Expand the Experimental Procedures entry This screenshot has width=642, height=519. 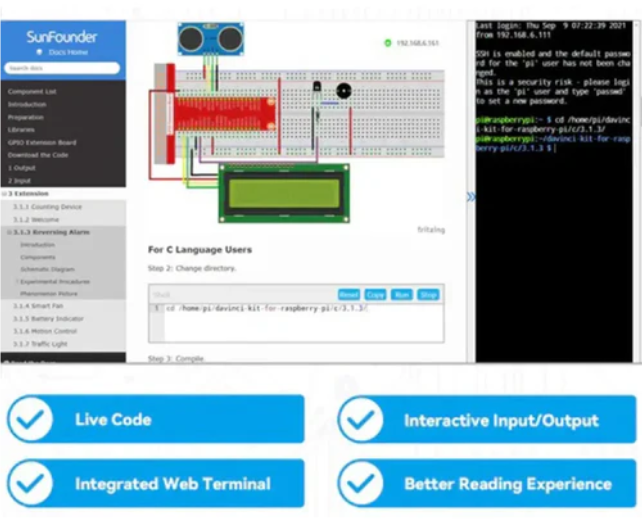17,281
